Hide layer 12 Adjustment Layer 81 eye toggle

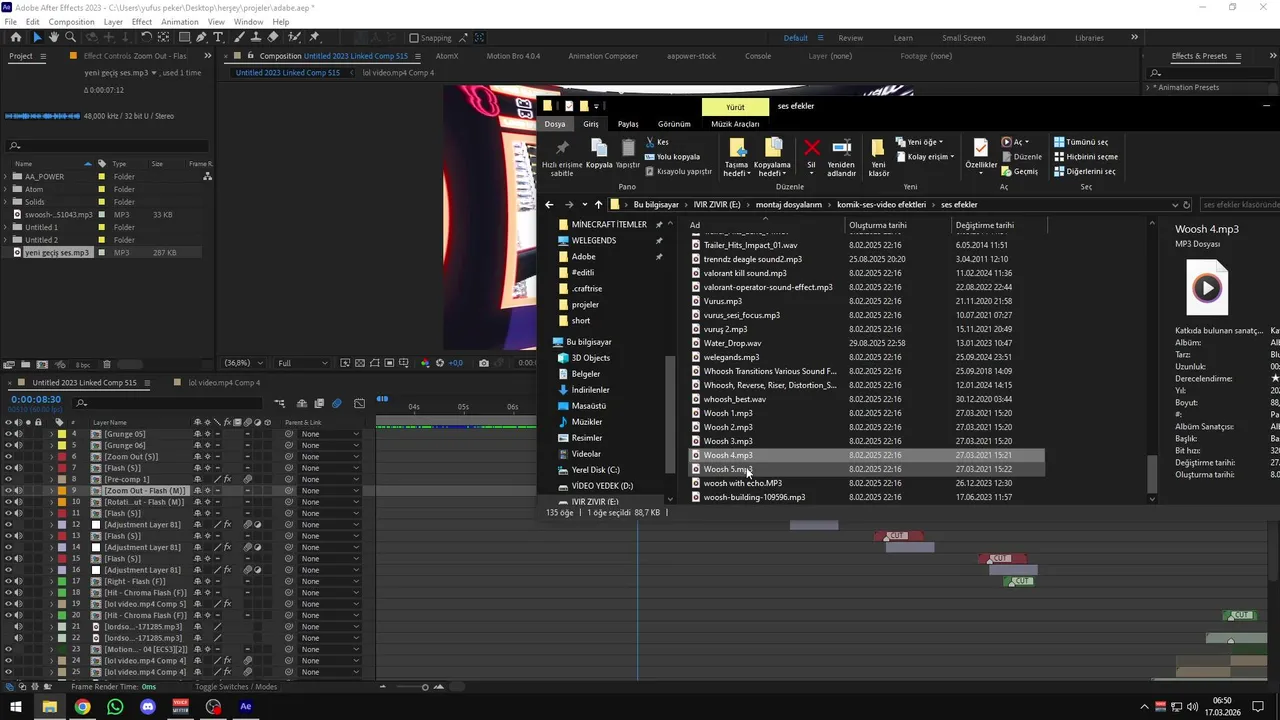(8, 524)
